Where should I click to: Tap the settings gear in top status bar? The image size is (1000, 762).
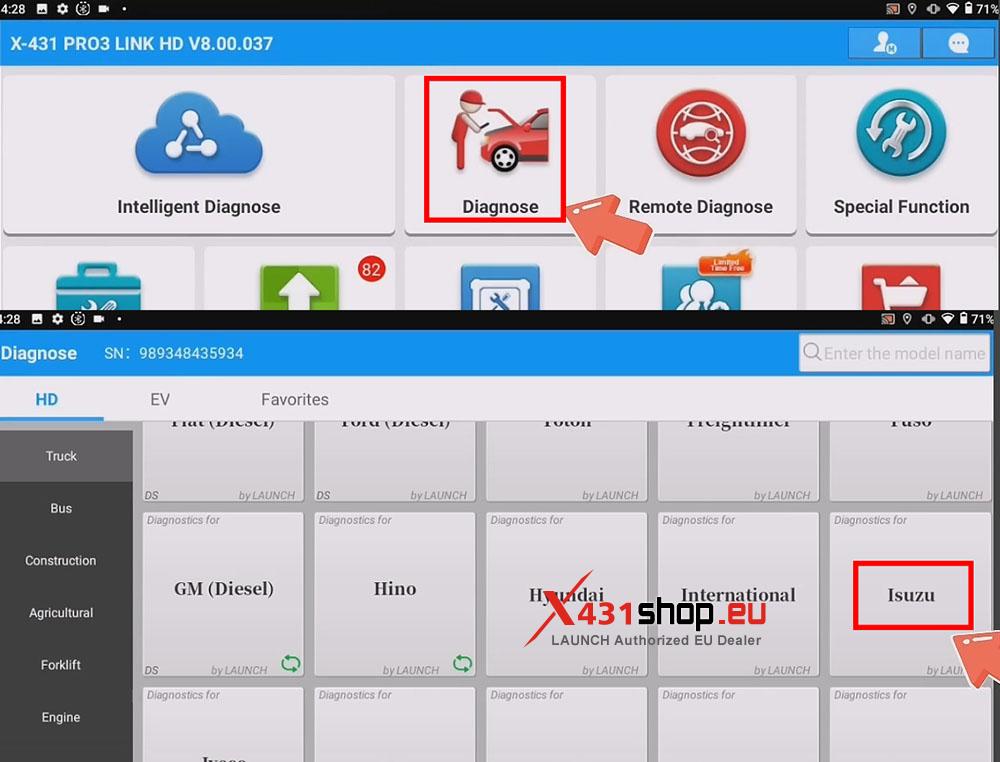tap(62, 9)
